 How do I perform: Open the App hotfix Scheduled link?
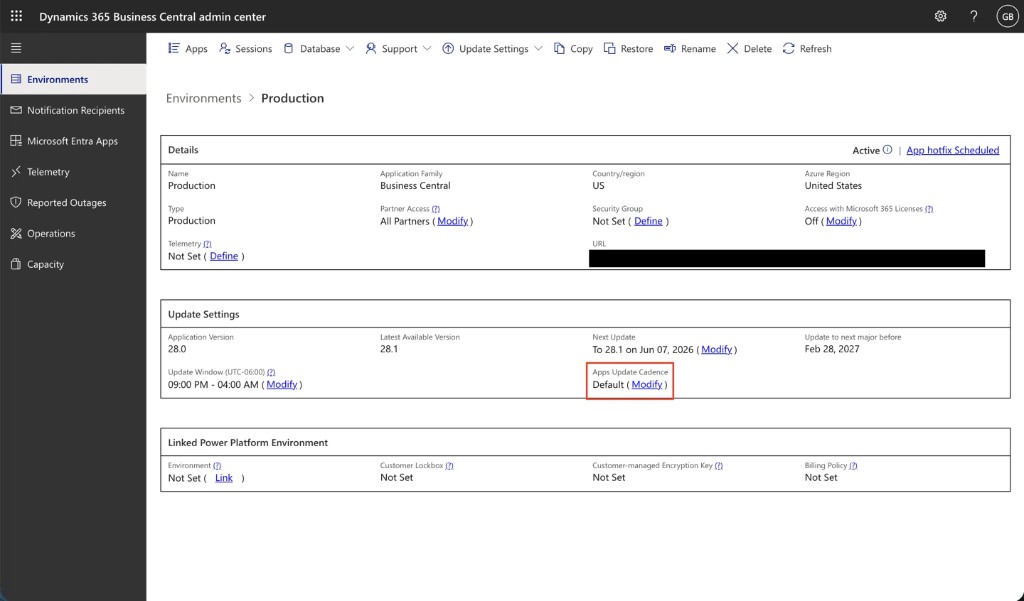[x=953, y=150]
